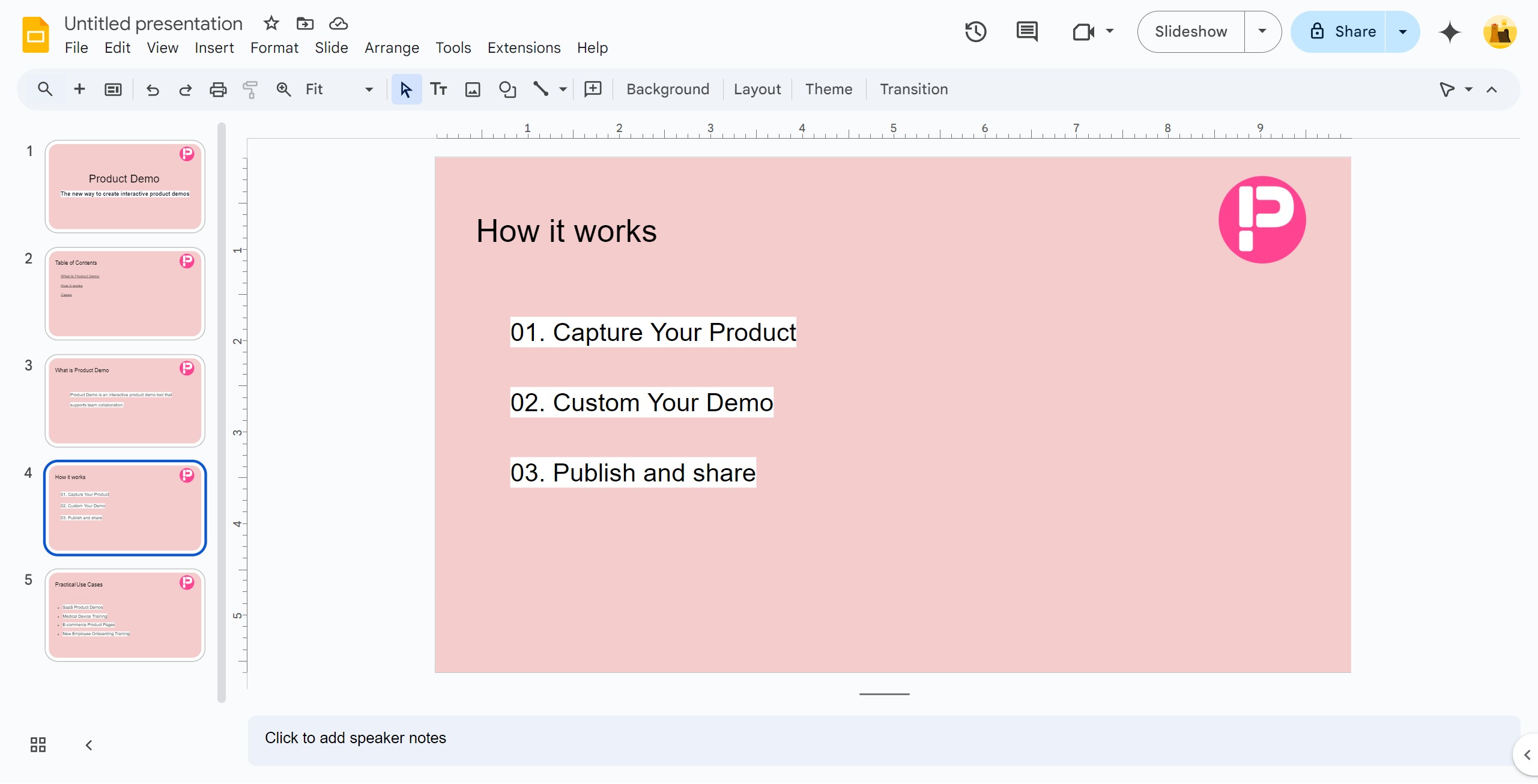Screen dimensions: 1538x784
Task: Click the Theme button
Action: (829, 89)
